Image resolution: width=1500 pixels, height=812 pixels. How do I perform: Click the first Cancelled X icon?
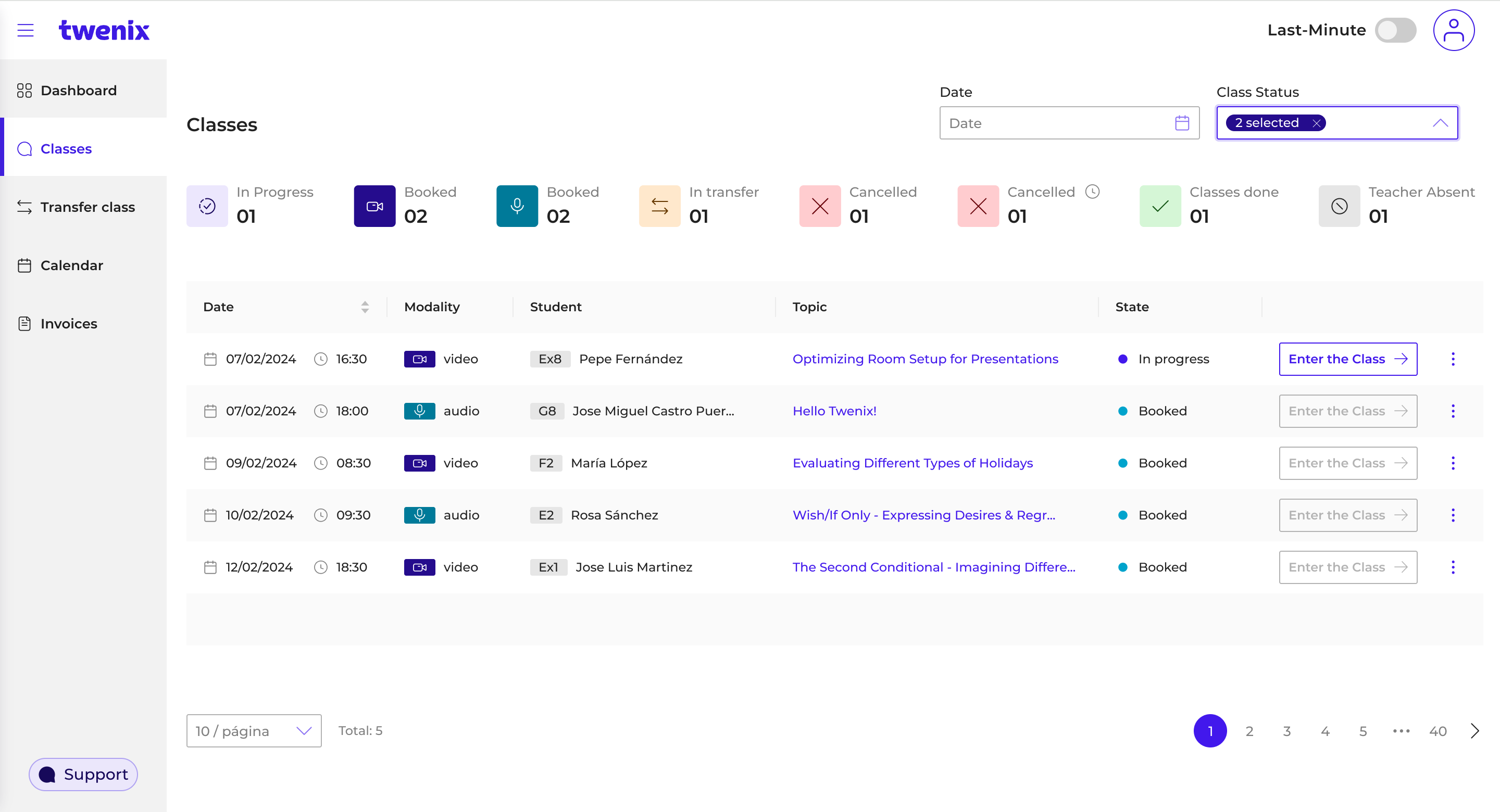(820, 206)
